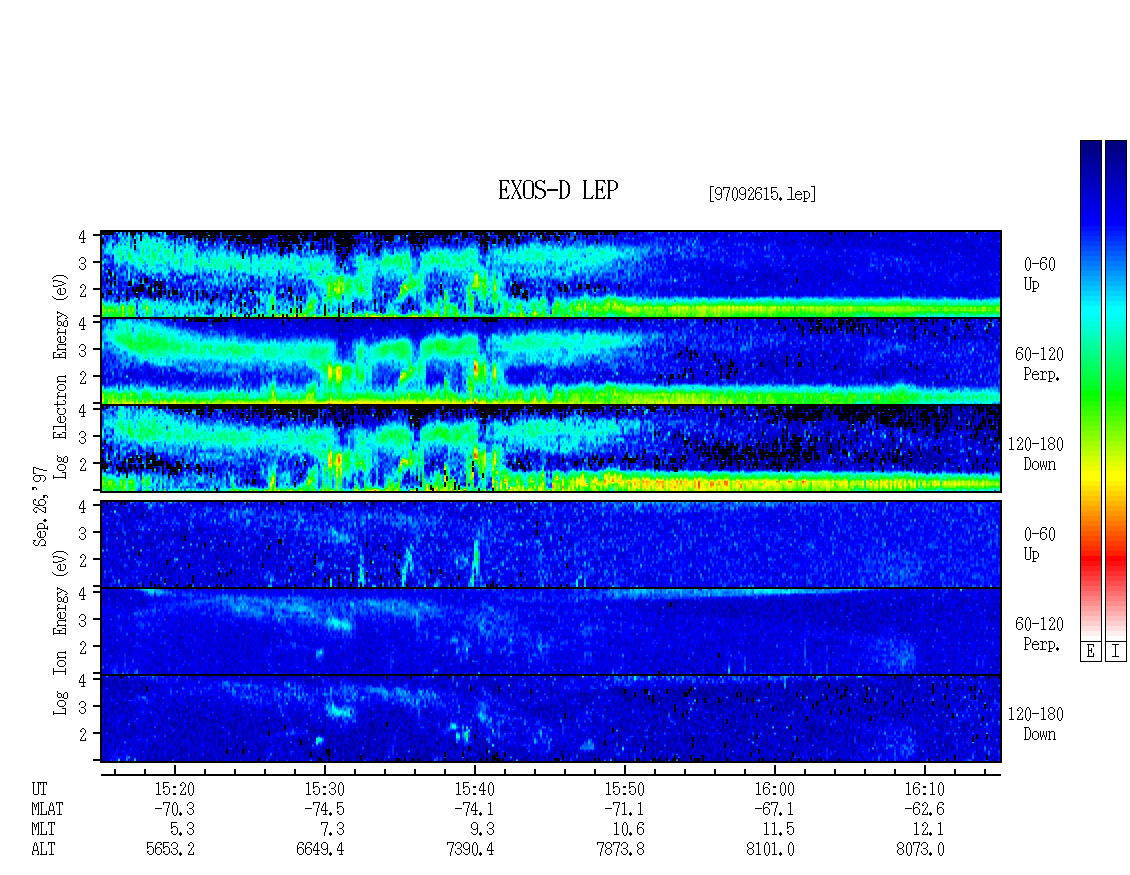Viewport: 1130px width, 875px height.
Task: Click the ion color scale bar labeled I
Action: click(x=1116, y=389)
